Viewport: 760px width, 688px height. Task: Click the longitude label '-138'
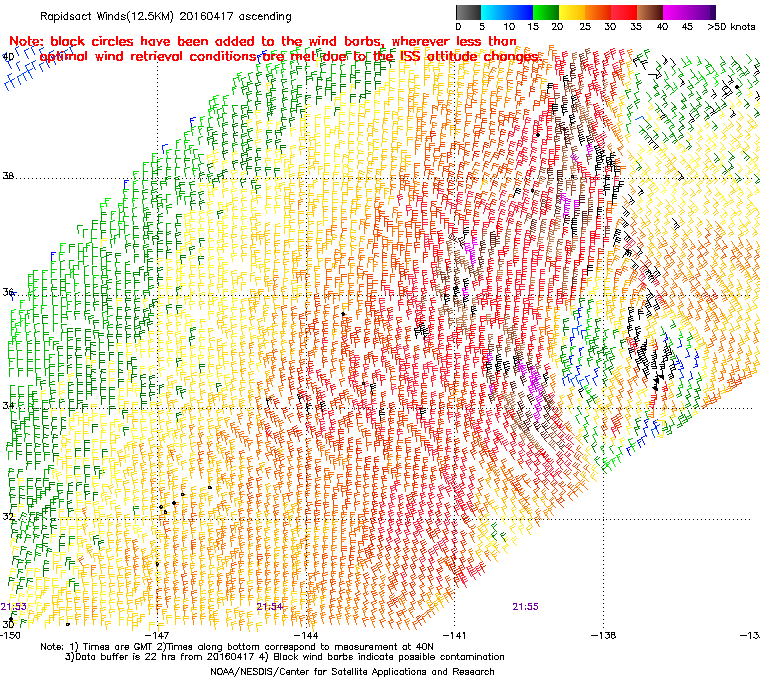603,635
